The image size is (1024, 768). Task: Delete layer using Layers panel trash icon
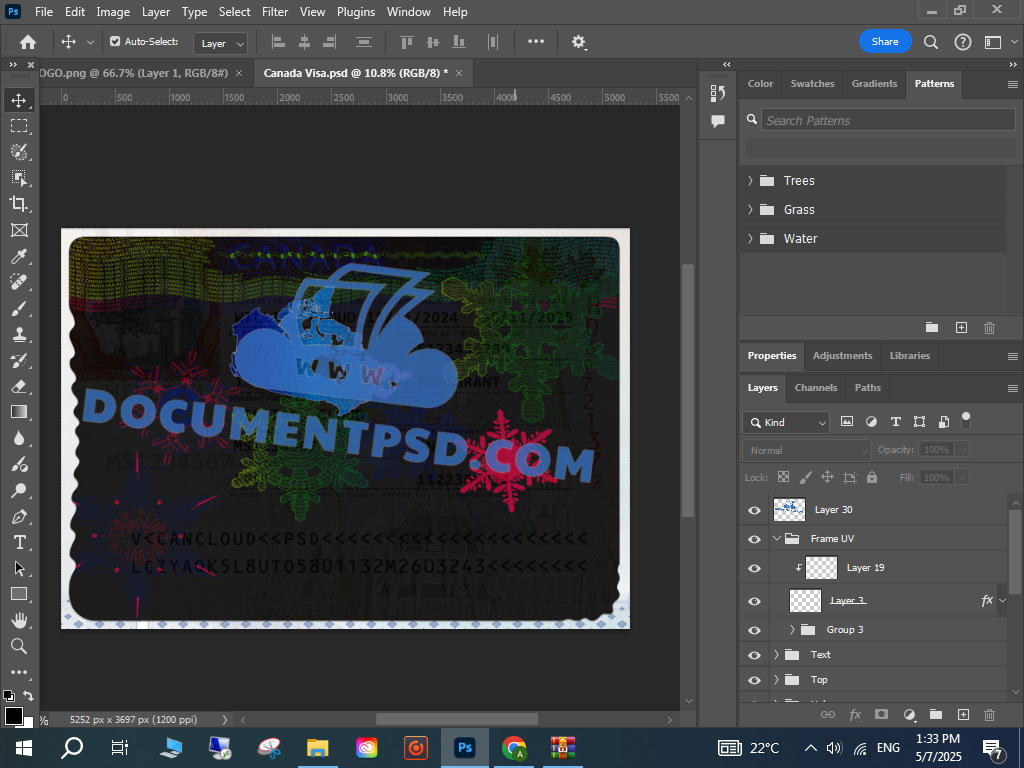[x=989, y=715]
